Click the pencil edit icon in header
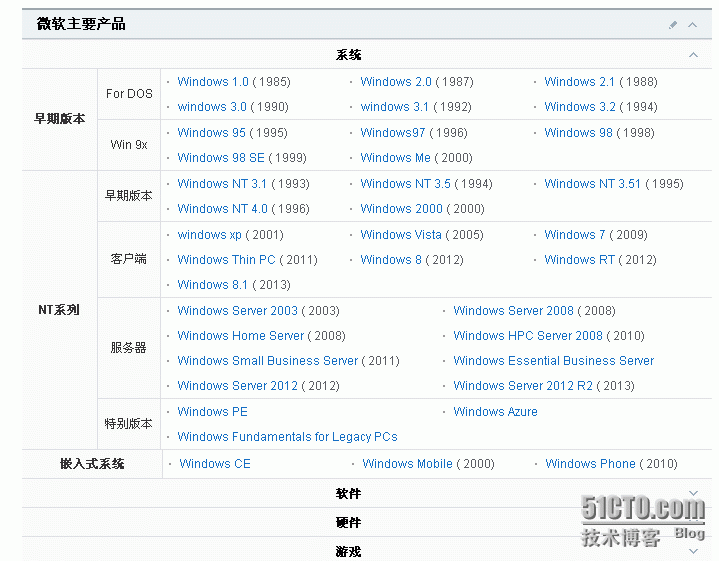The width and height of the screenshot is (719, 561). (x=673, y=25)
